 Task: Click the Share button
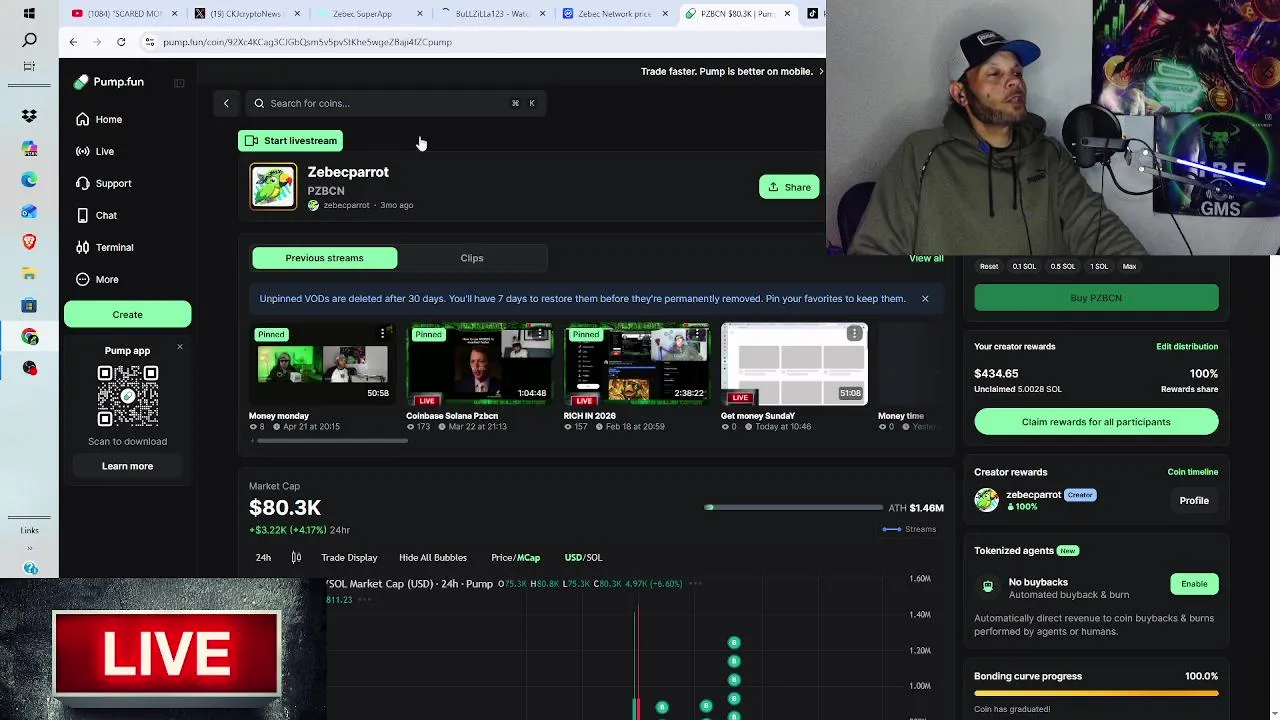789,187
